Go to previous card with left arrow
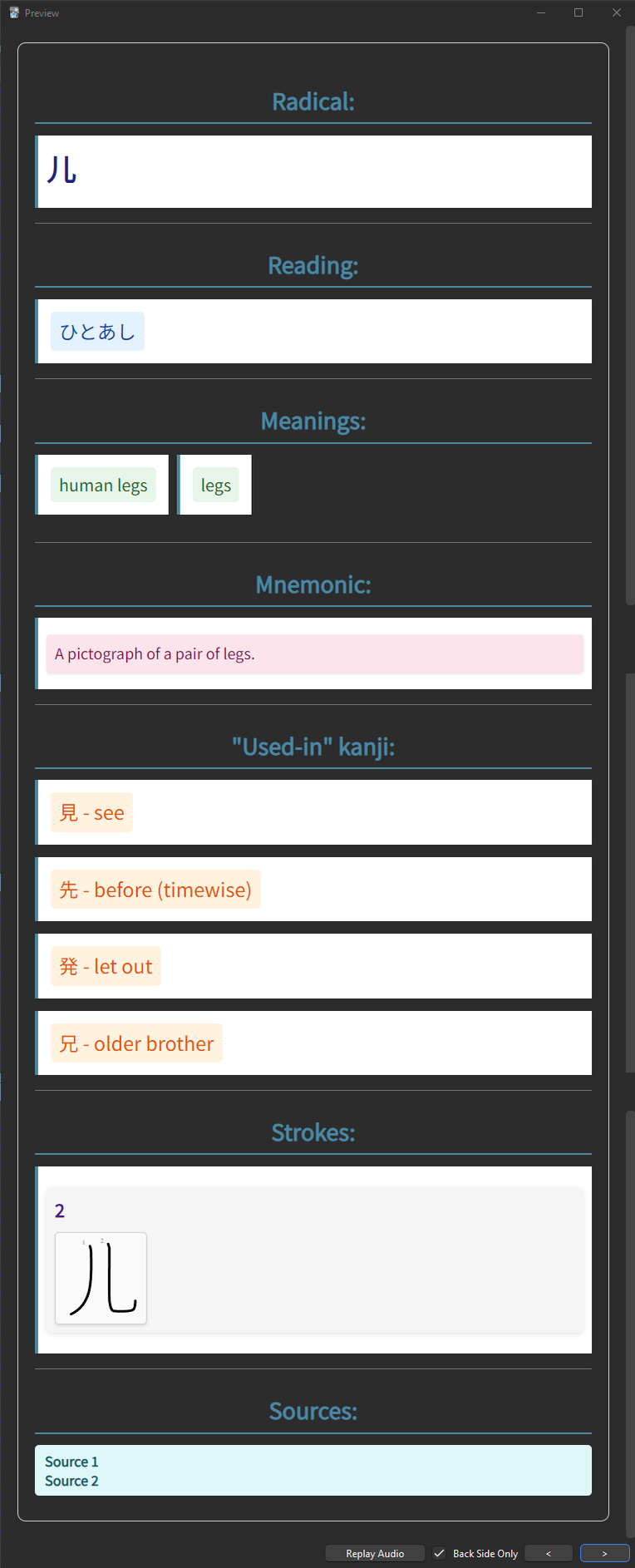The image size is (635, 1568). (548, 1553)
